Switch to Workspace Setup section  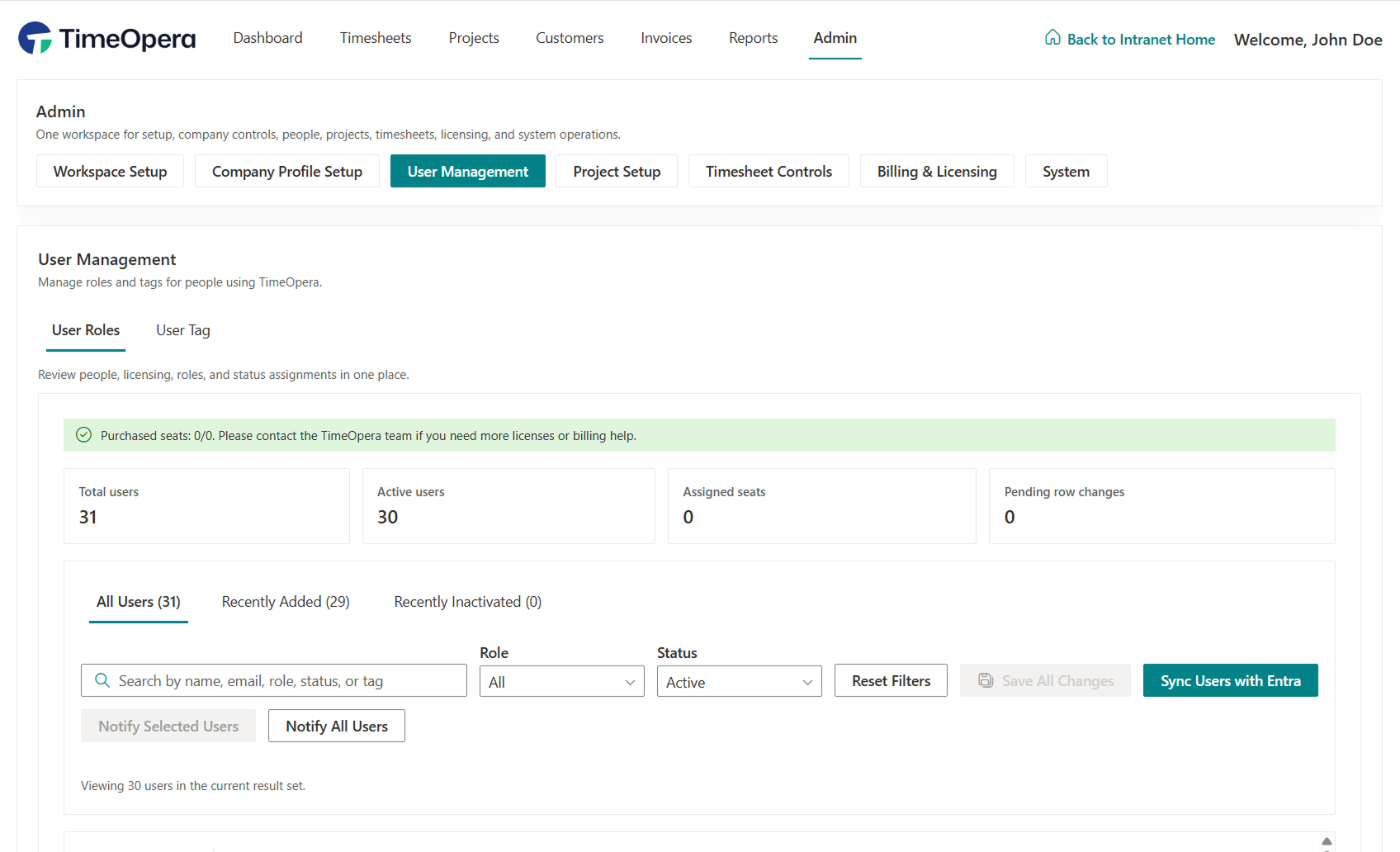pyautogui.click(x=111, y=171)
